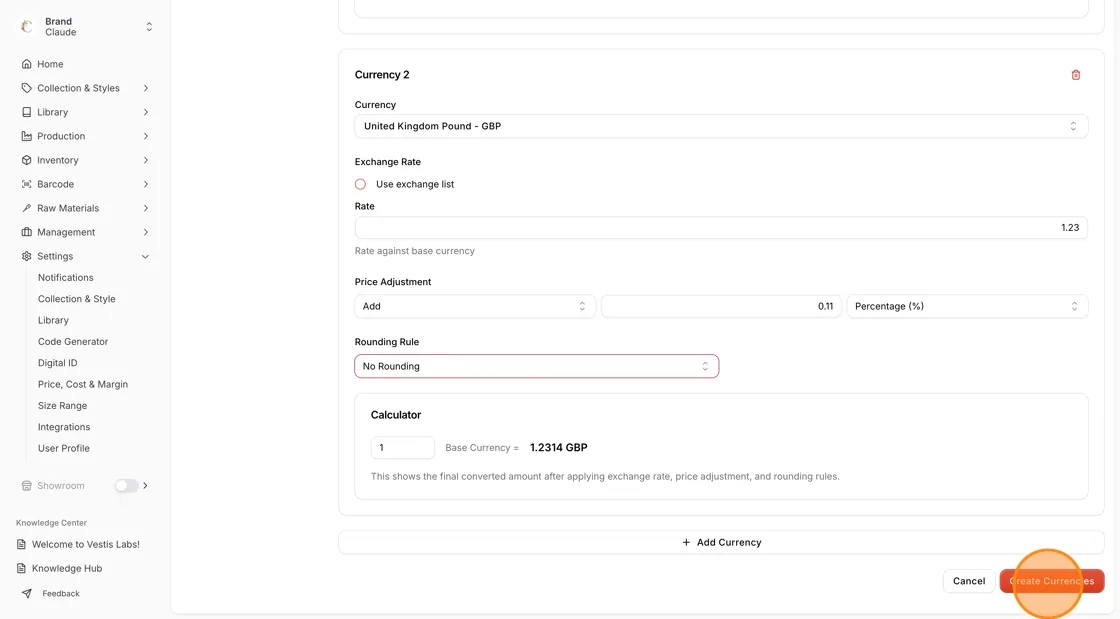This screenshot has width=1120, height=619.
Task: Click the Rate input field showing 1.23
Action: coord(721,228)
